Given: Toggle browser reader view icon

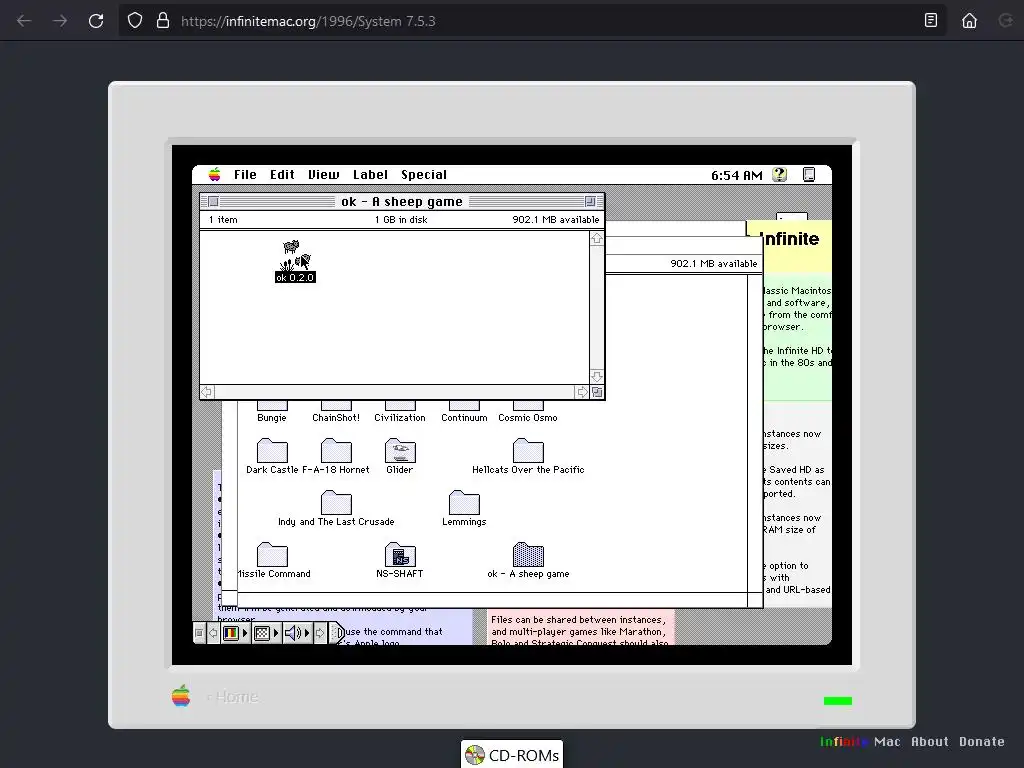Looking at the screenshot, I should click(931, 21).
